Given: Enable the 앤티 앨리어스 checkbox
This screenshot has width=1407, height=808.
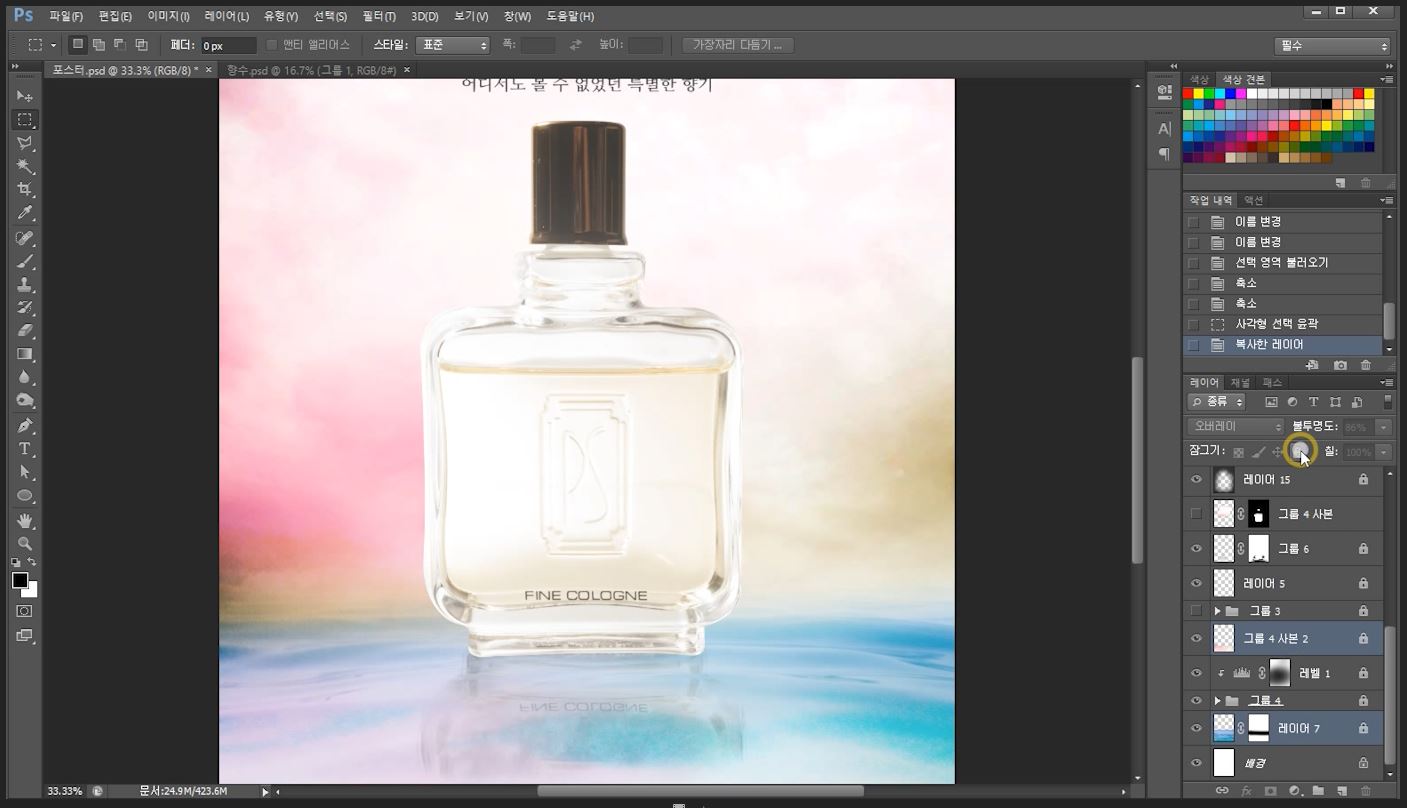Looking at the screenshot, I should pyautogui.click(x=271, y=45).
